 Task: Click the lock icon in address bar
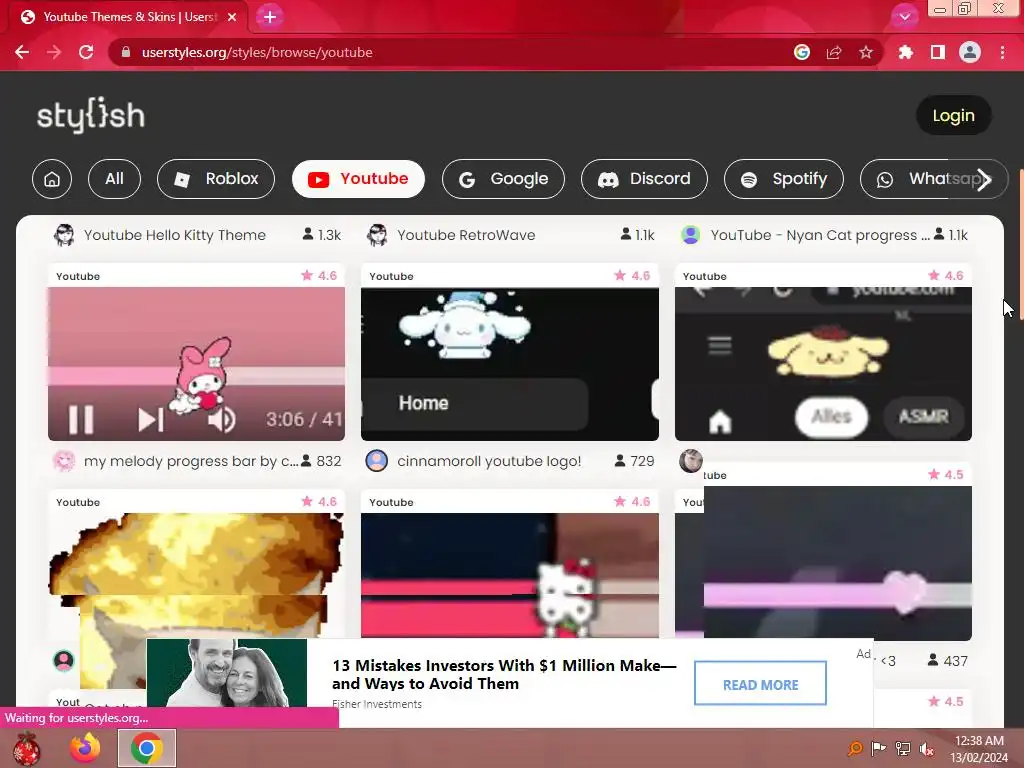[x=126, y=52]
